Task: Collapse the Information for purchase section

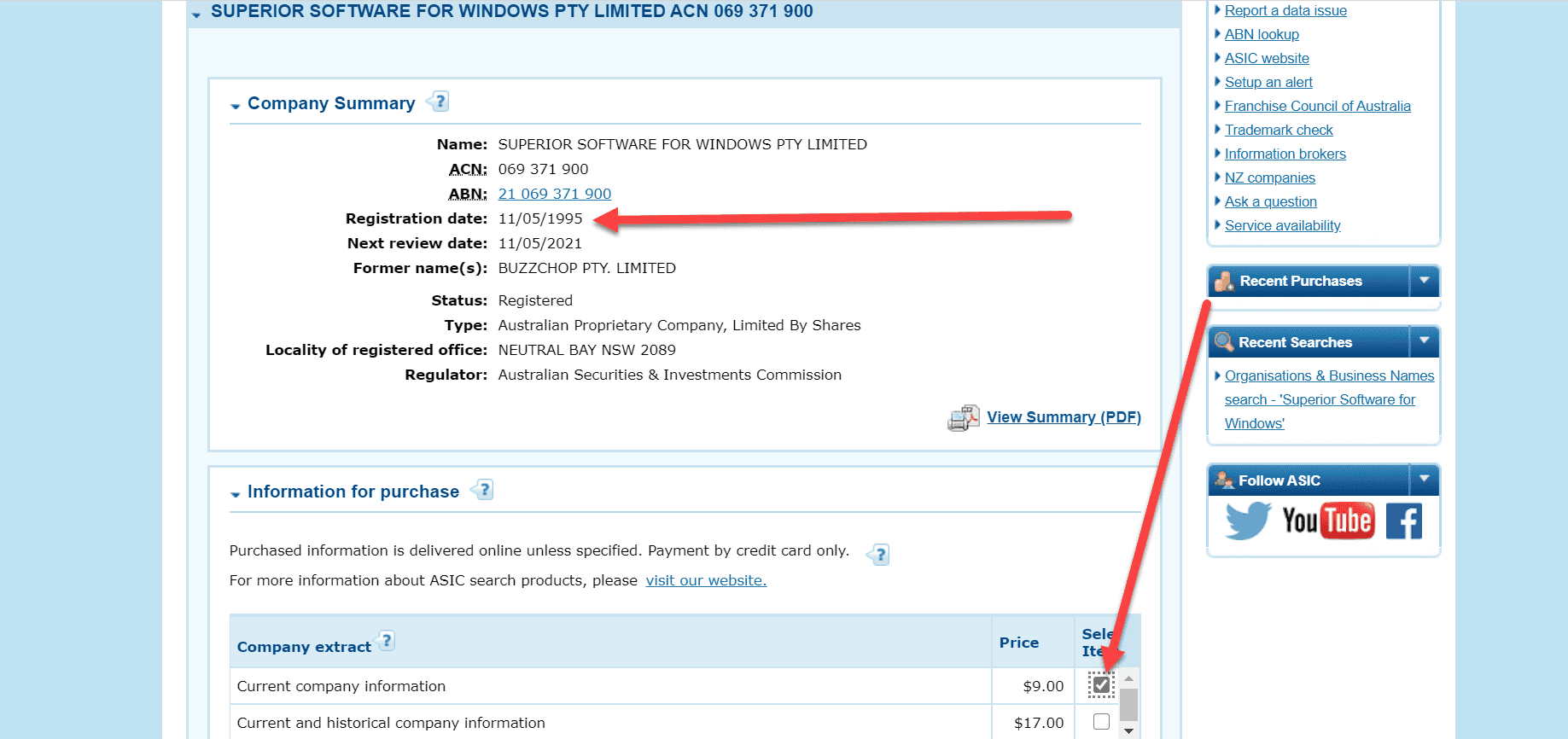Action: click(236, 494)
